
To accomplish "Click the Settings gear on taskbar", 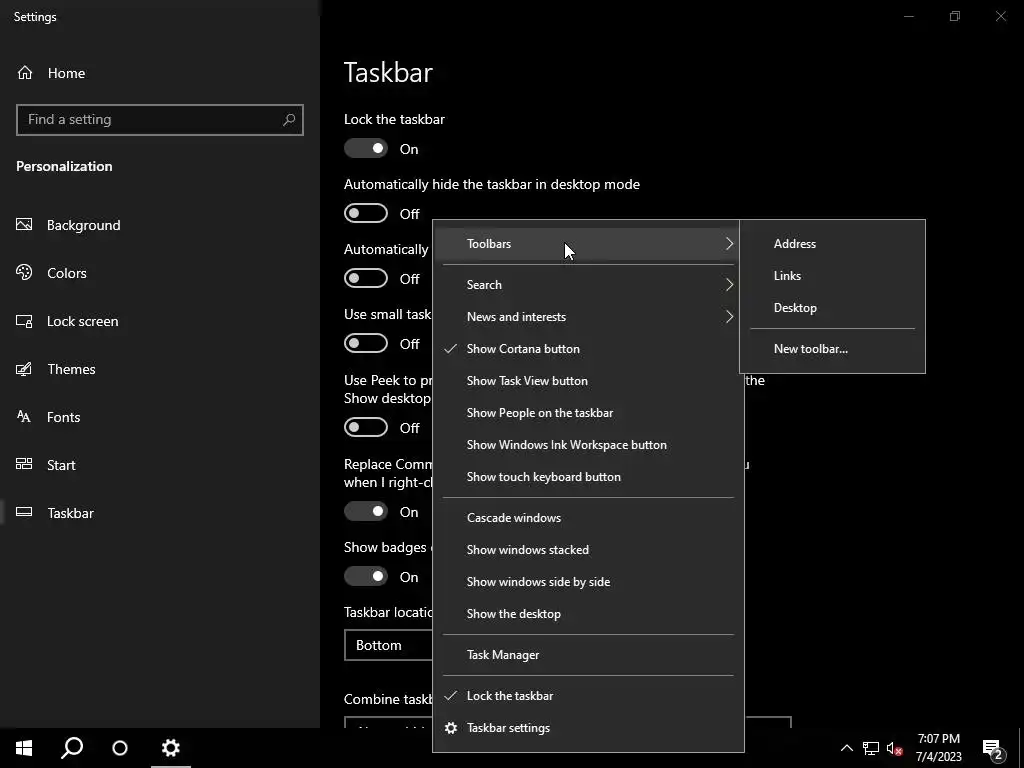I will (x=170, y=748).
